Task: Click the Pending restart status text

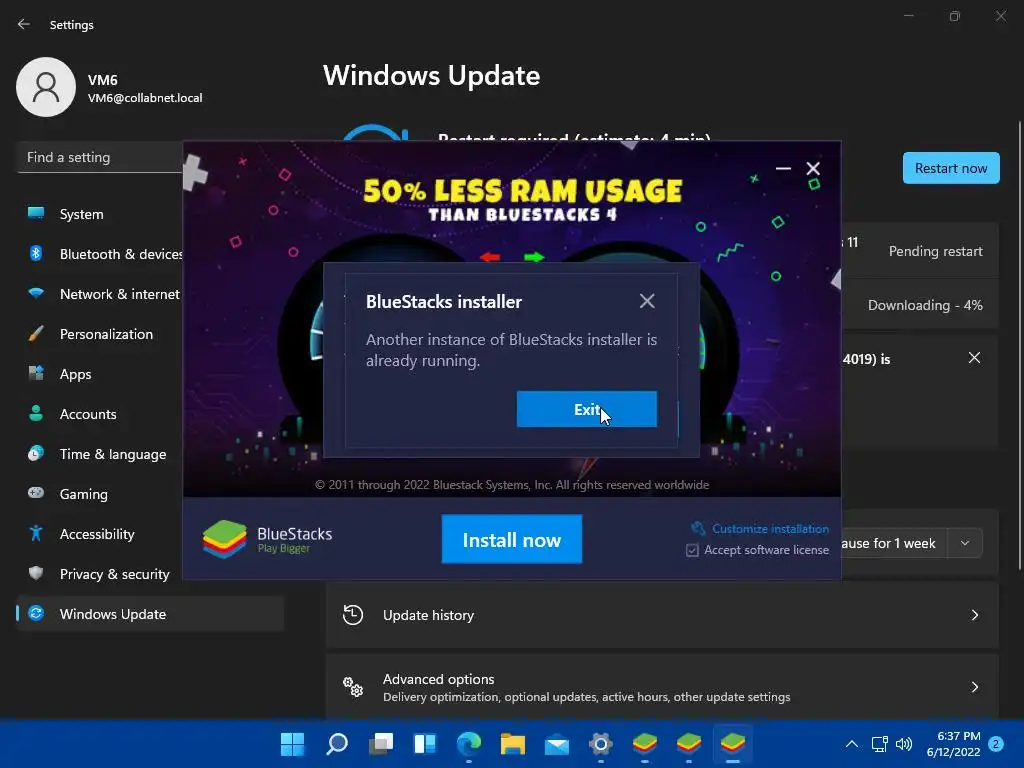Action: [935, 251]
